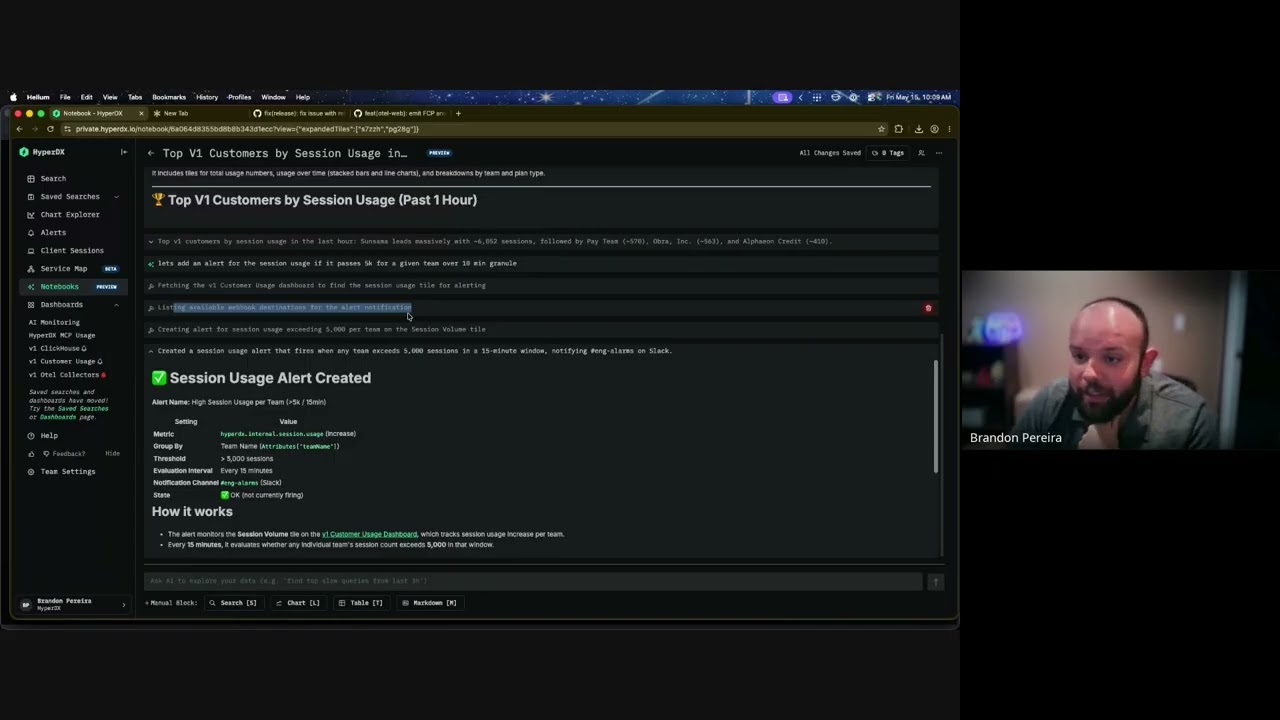Click the address bar URL
This screenshot has width=1280, height=720.
(x=247, y=129)
